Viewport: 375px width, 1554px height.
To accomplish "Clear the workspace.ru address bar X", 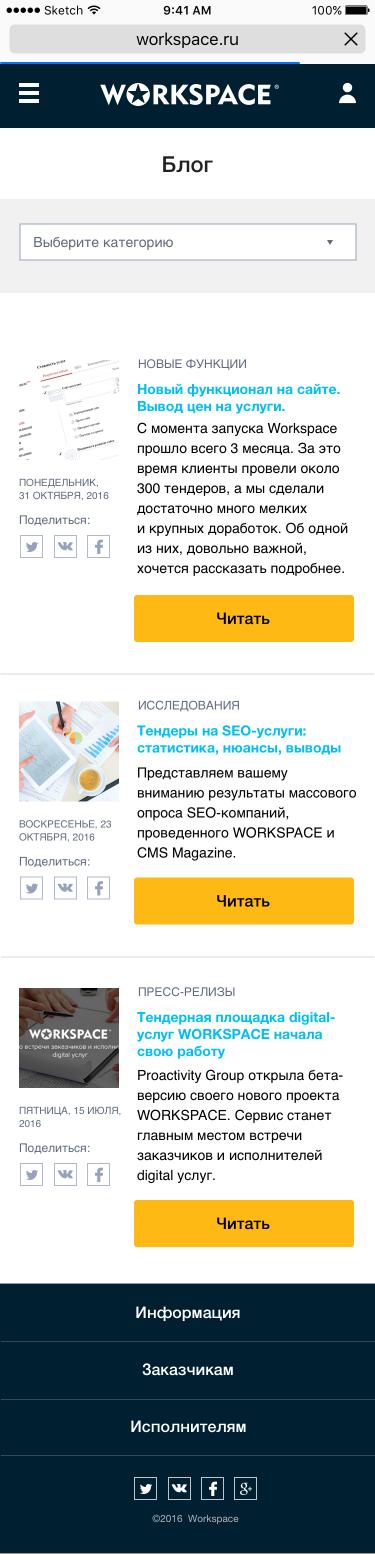I will pyautogui.click(x=350, y=39).
